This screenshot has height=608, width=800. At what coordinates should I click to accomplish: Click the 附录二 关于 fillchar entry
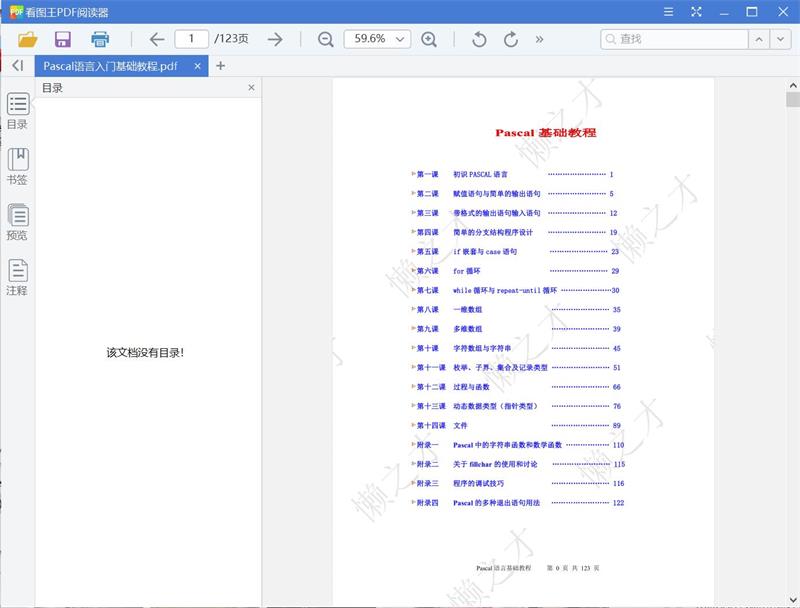coord(518,465)
